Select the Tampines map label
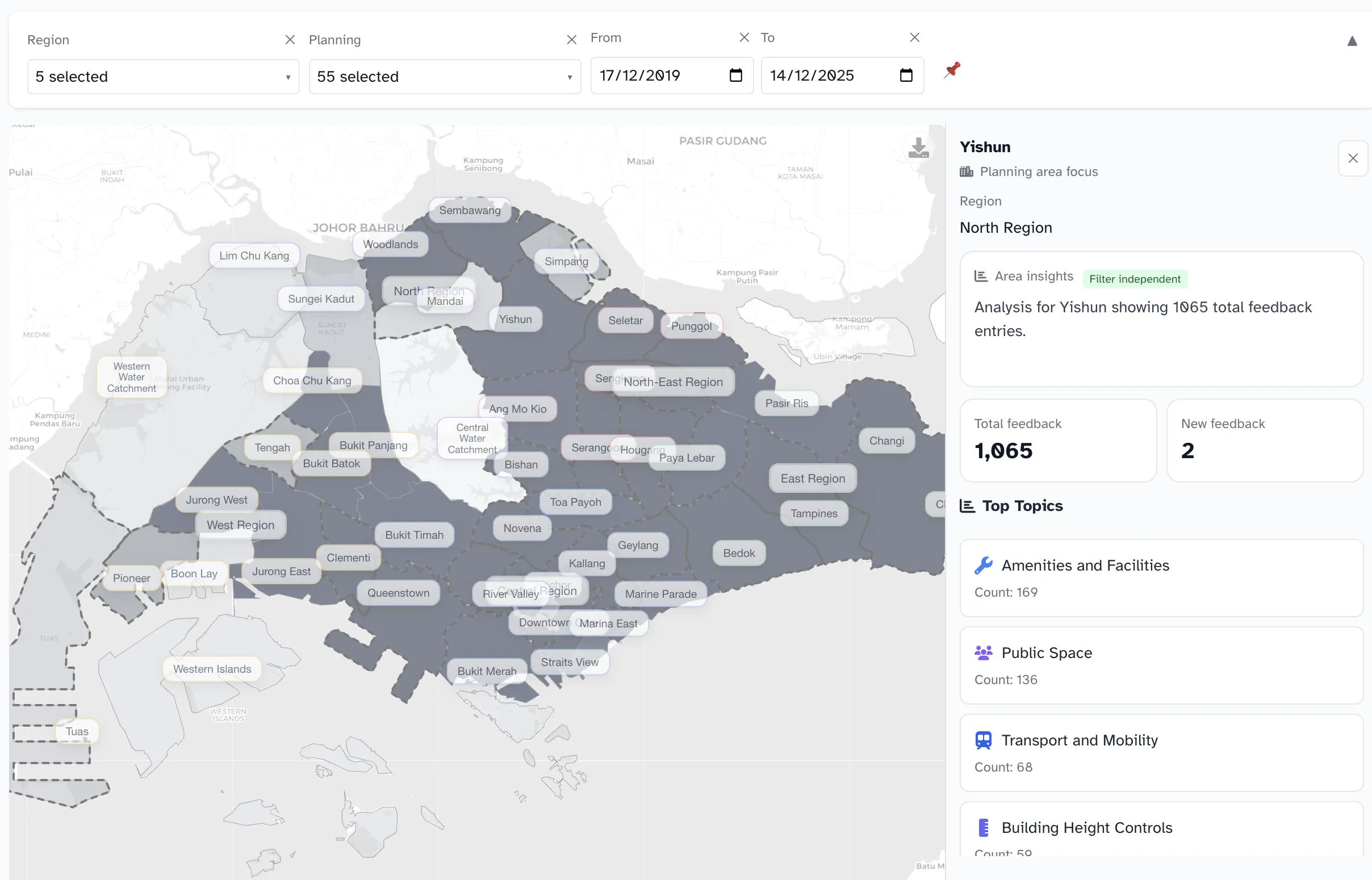The image size is (1372, 880). [814, 514]
